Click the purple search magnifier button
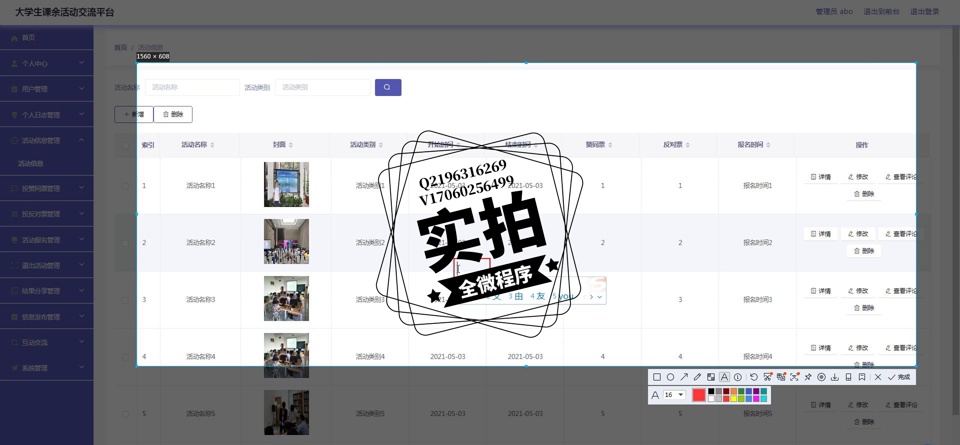Viewport: 960px width, 445px height. pyautogui.click(x=388, y=88)
